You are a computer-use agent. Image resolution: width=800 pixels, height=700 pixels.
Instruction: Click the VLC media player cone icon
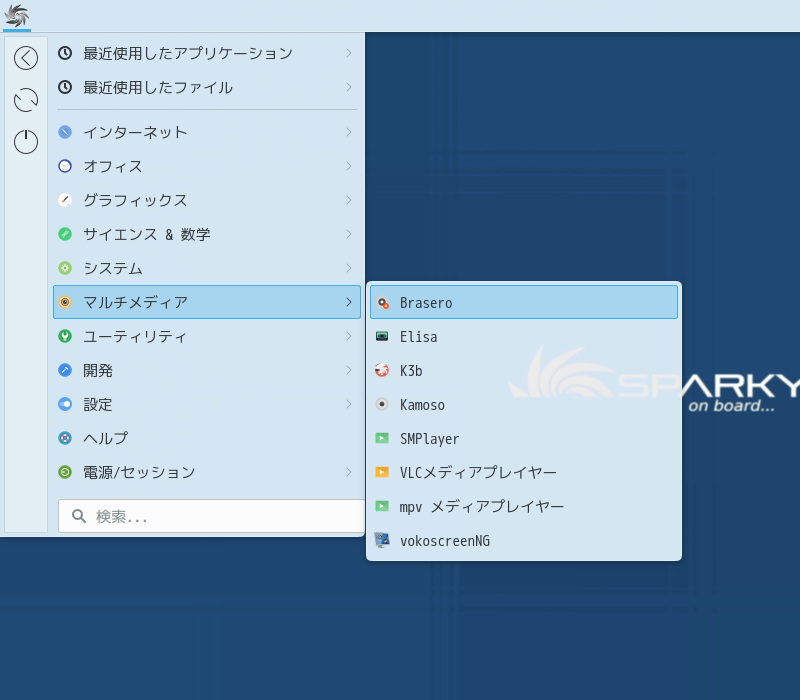[x=382, y=473]
